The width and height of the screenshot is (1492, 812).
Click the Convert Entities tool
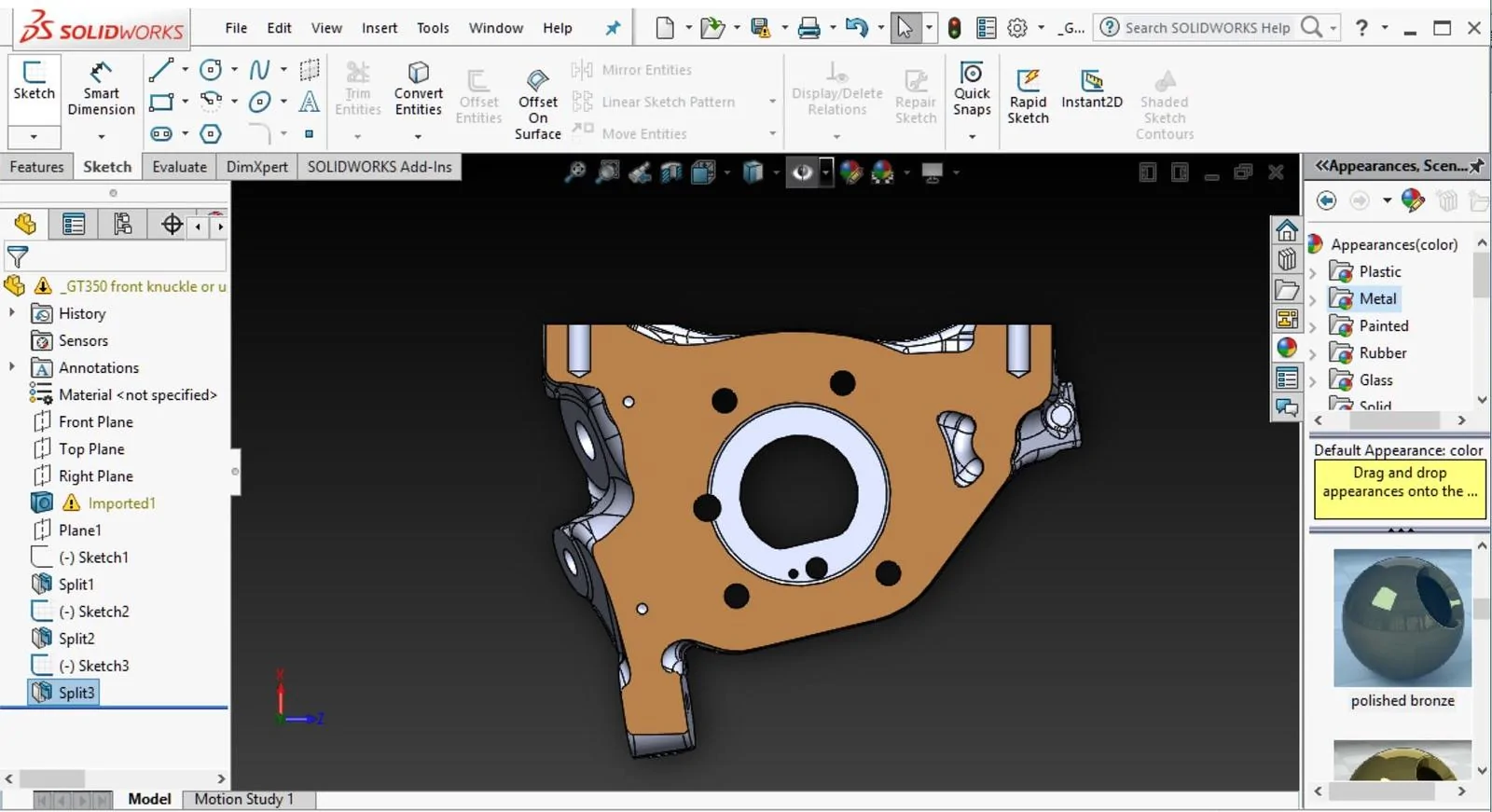418,89
